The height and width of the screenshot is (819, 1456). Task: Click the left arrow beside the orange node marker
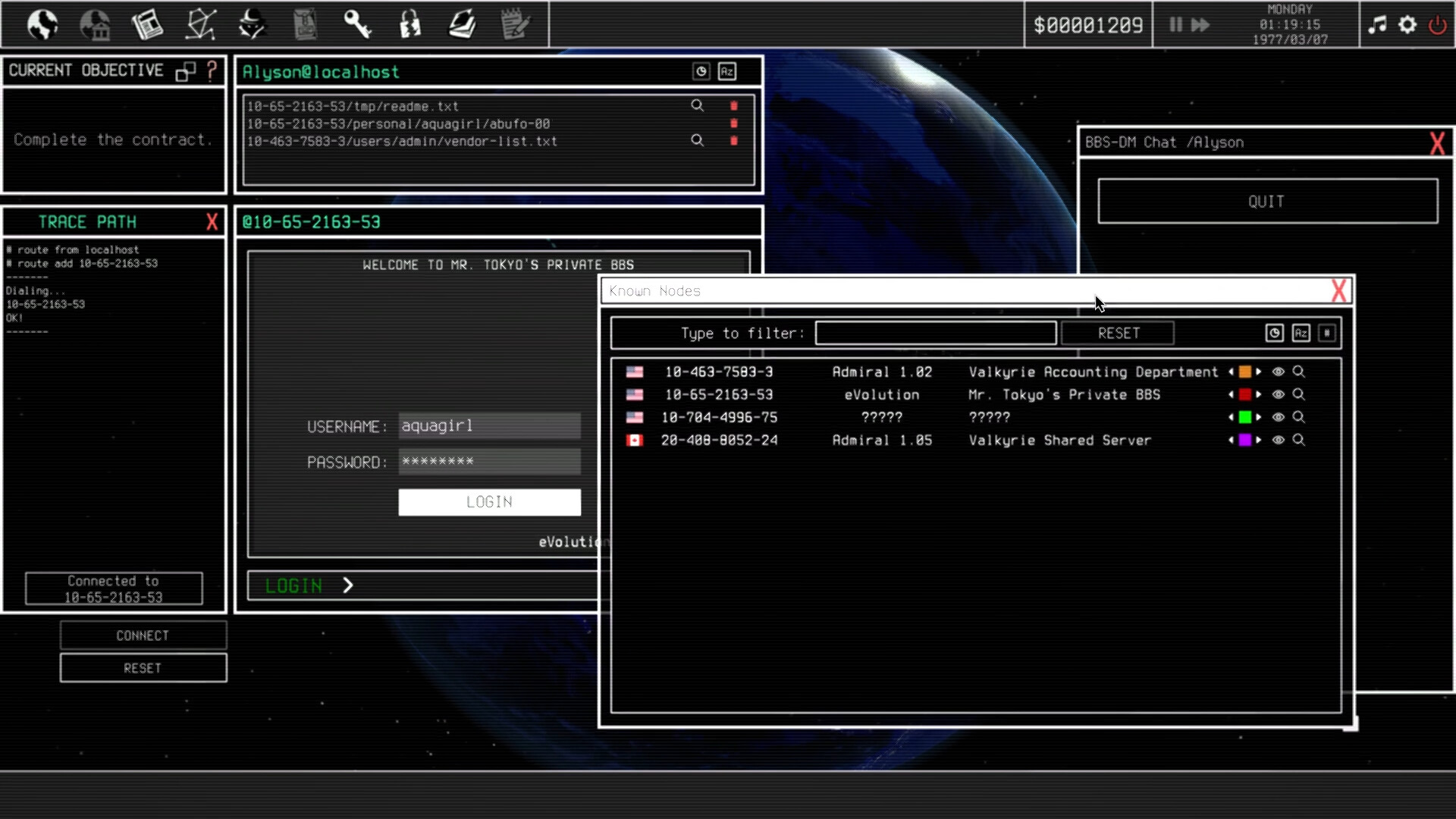tap(1231, 372)
